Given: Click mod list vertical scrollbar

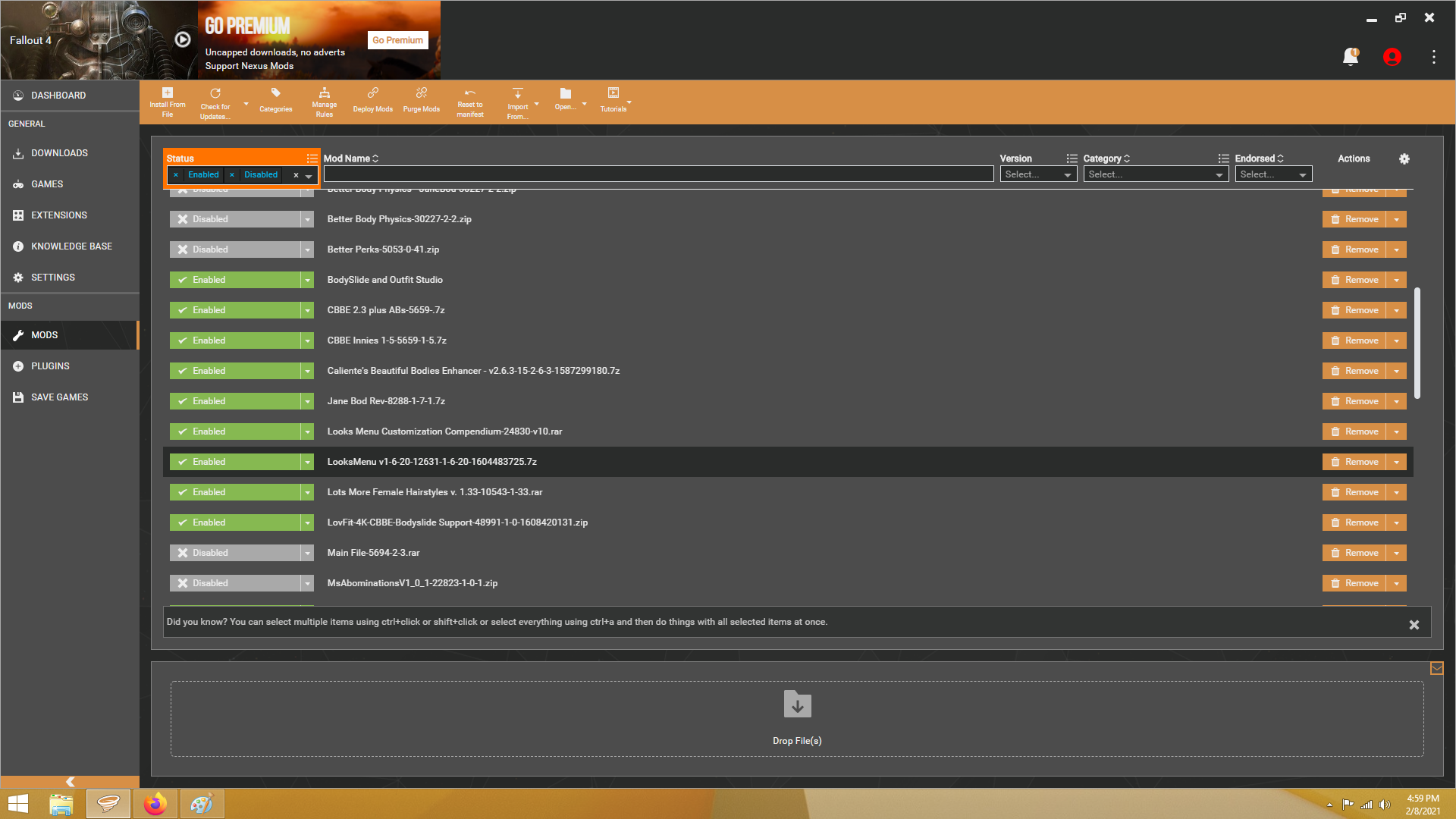Looking at the screenshot, I should pyautogui.click(x=1417, y=343).
